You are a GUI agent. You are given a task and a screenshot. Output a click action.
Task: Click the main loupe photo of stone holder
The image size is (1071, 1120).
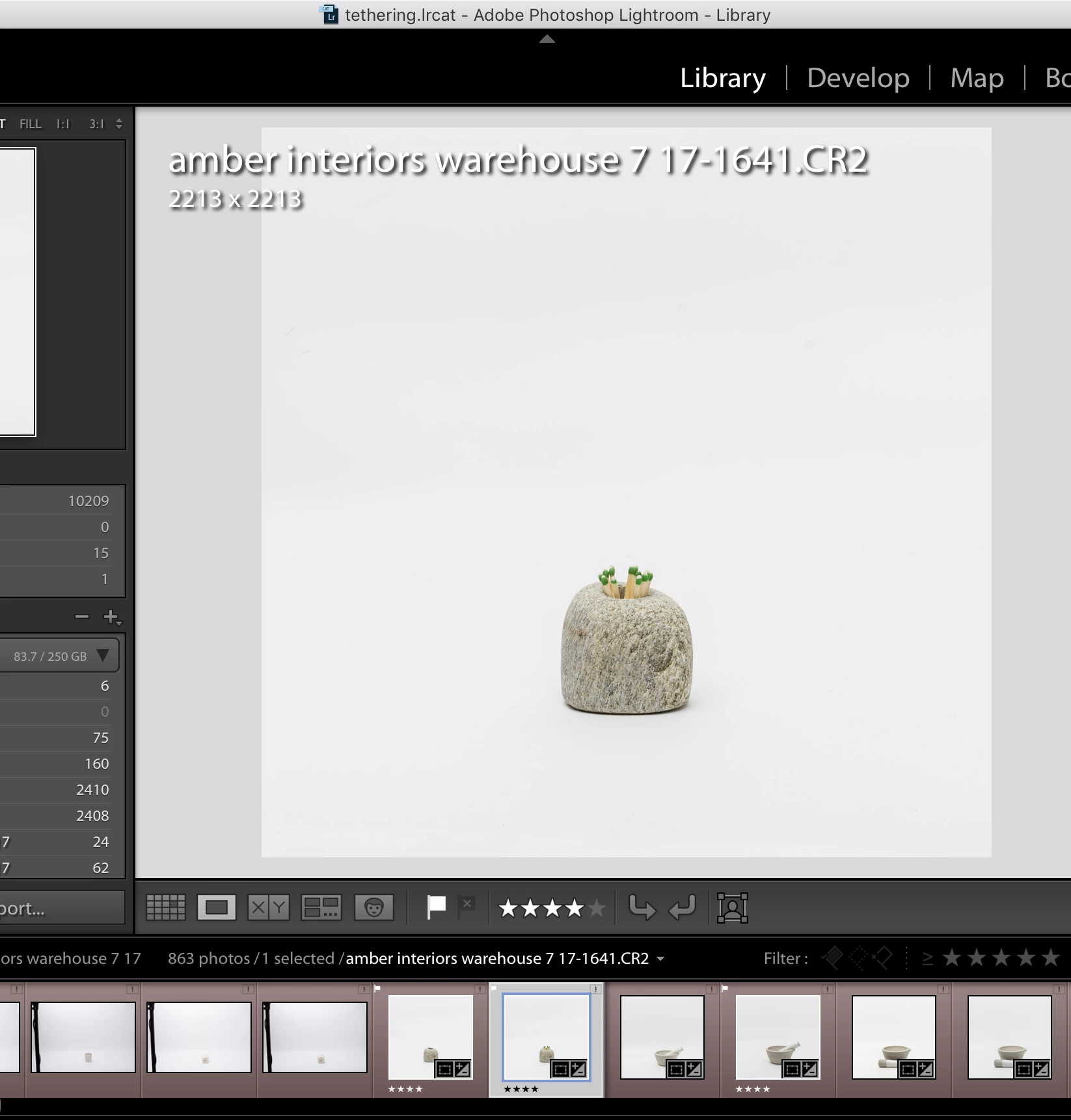tap(627, 492)
